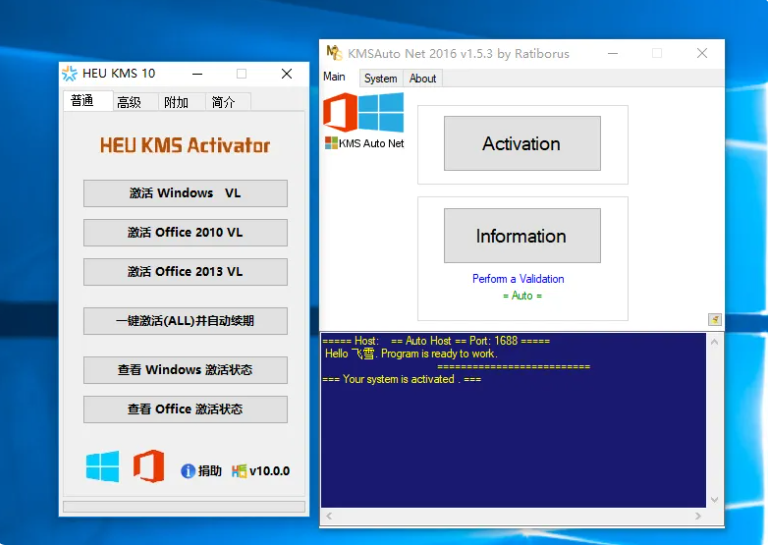Open the 简介 tab

228,102
